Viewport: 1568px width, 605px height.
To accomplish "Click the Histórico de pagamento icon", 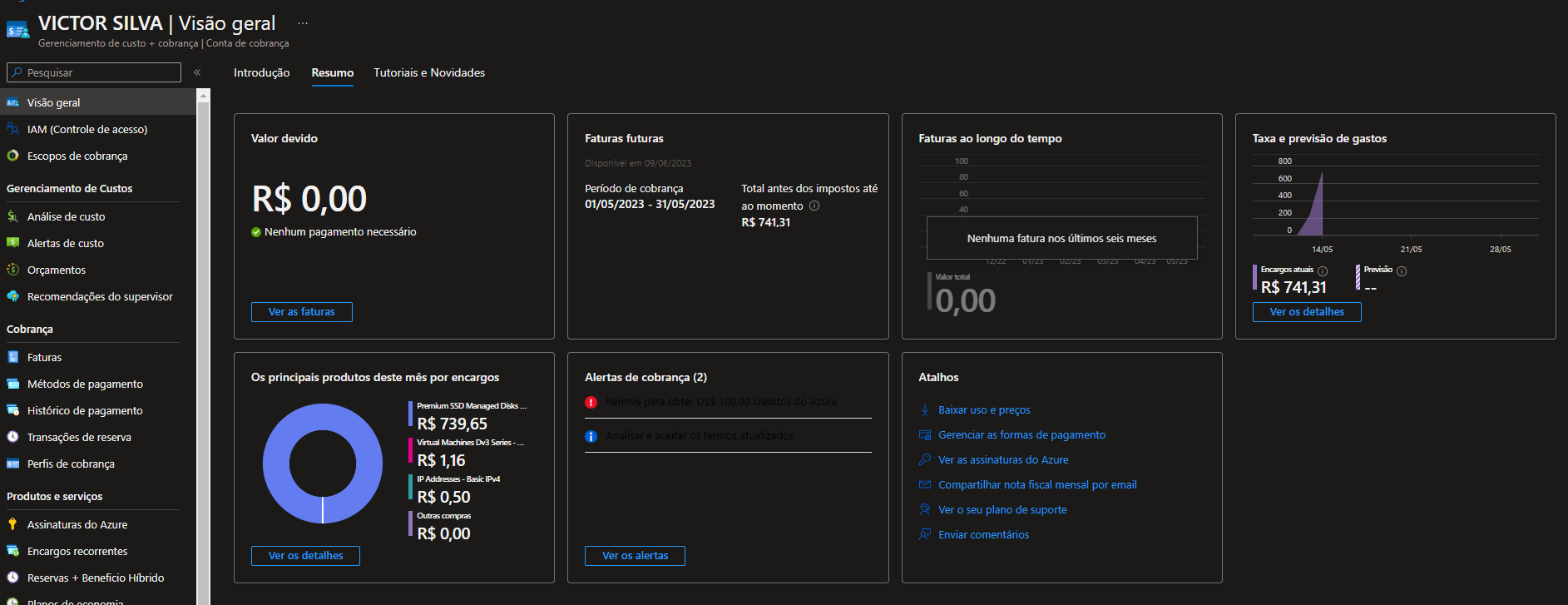I will click(x=12, y=410).
